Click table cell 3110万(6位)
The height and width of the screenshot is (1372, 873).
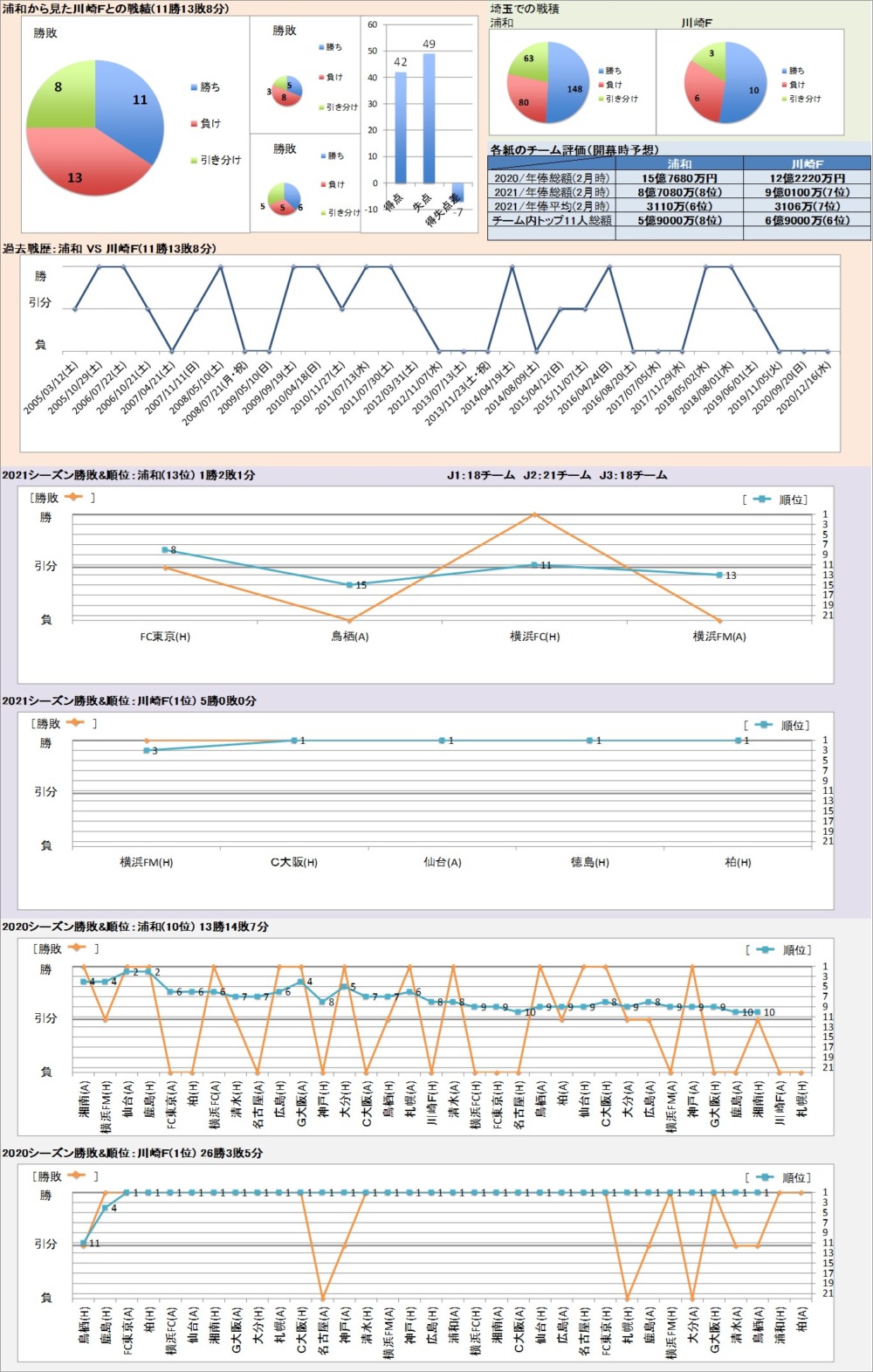click(679, 206)
